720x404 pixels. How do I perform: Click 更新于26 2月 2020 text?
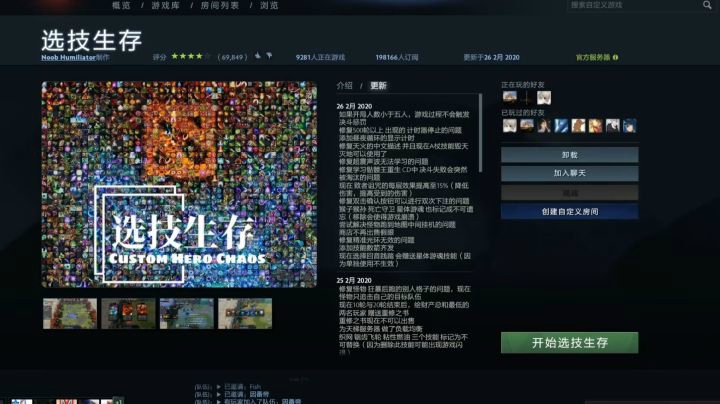coord(491,57)
